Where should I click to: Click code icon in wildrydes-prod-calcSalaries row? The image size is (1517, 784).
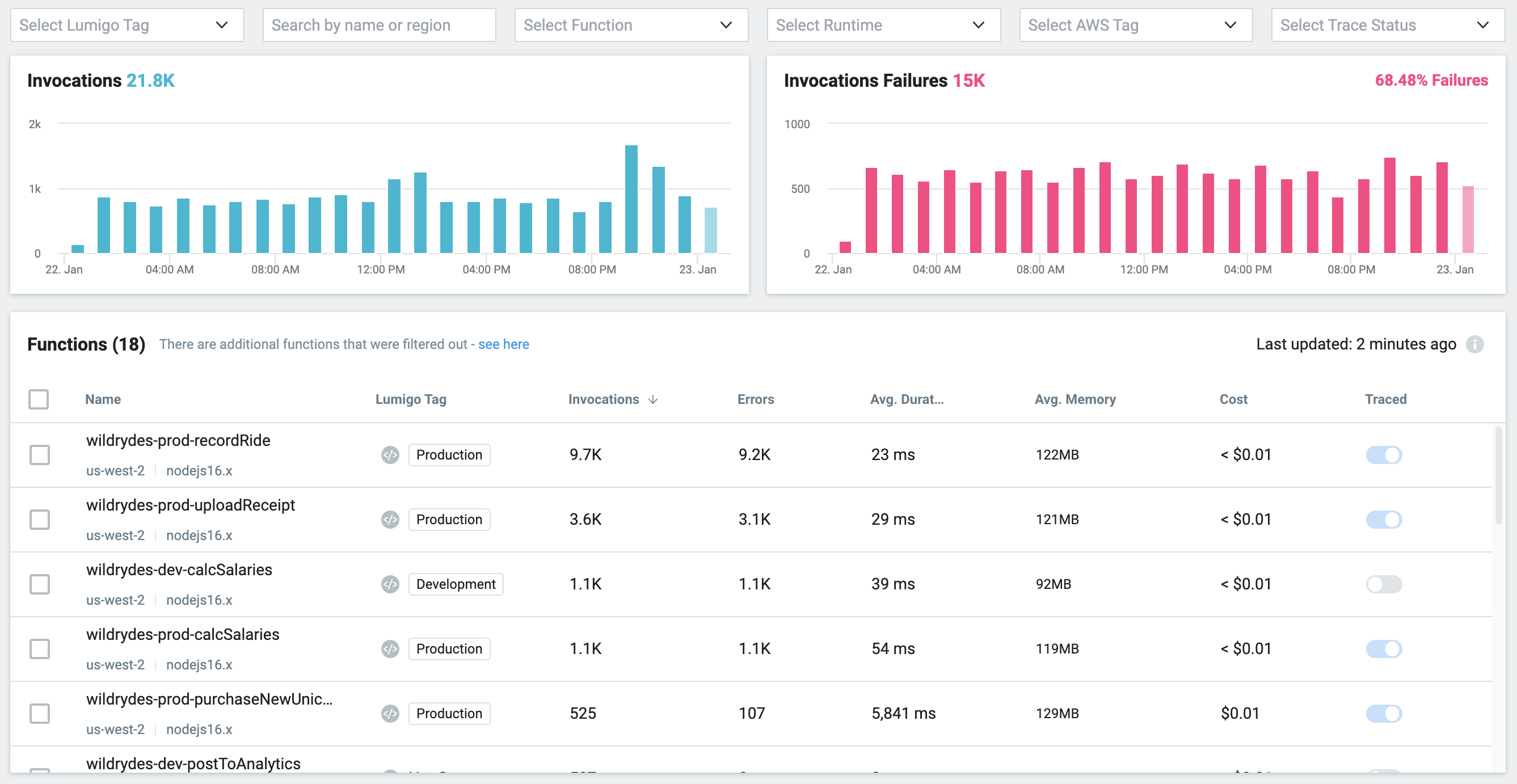tap(390, 649)
